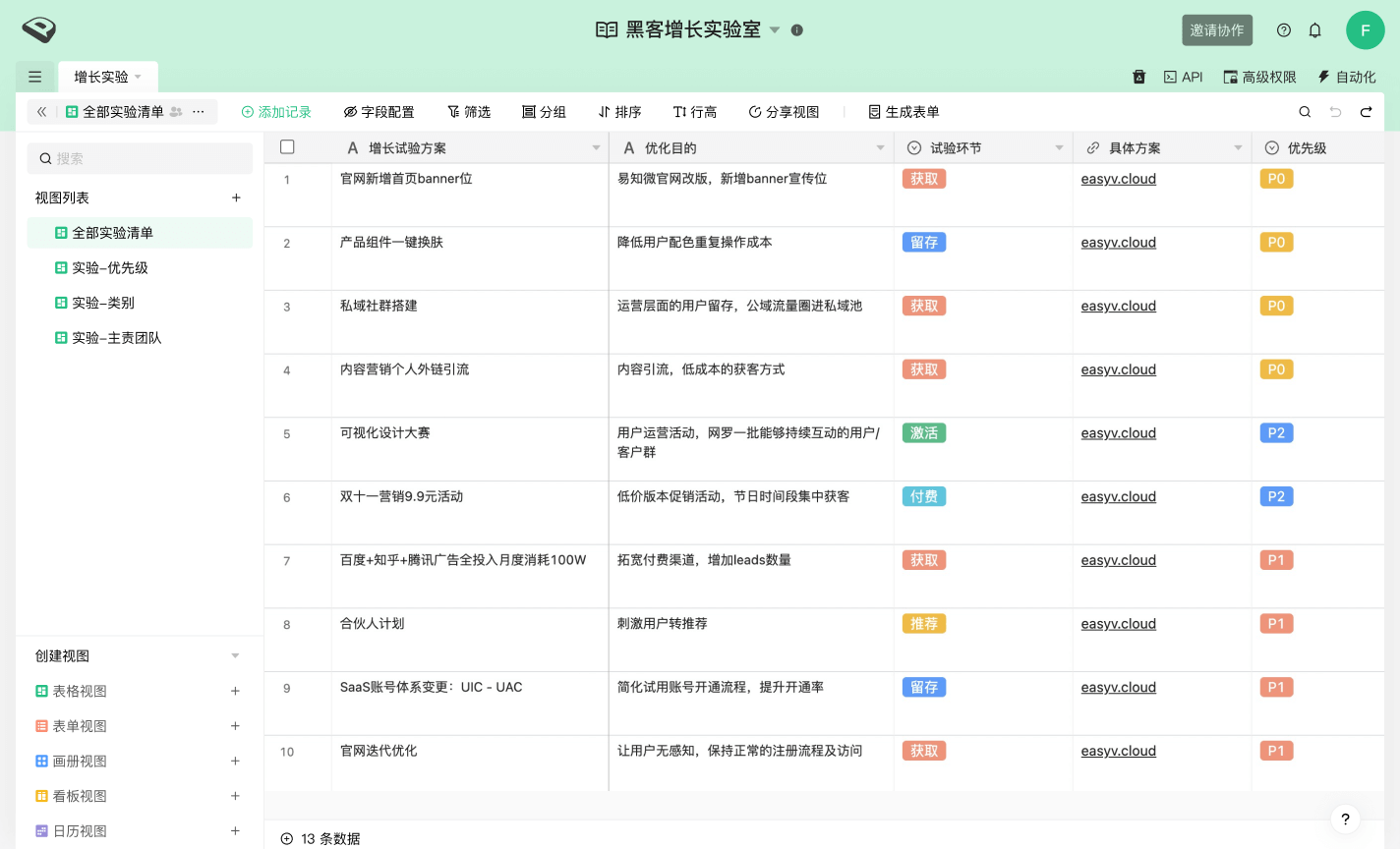Click the search magnifier icon in toolbar
The height and width of the screenshot is (849, 1400).
[1305, 112]
